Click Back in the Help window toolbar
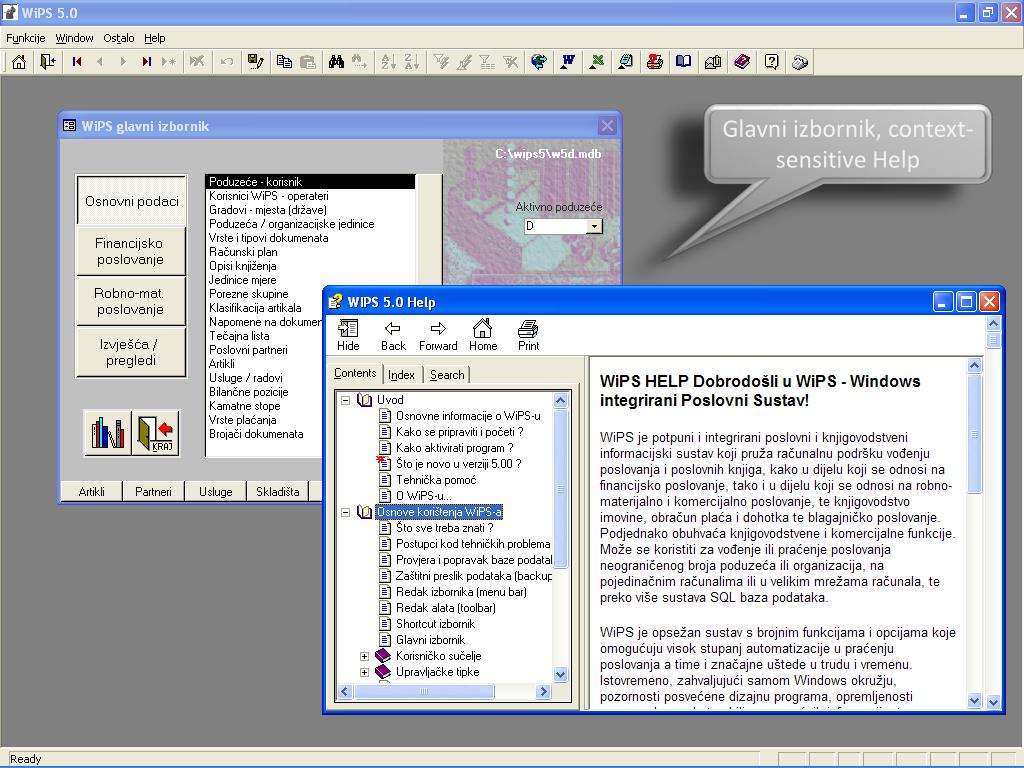Screen dimensions: 1024x768 tap(393, 336)
